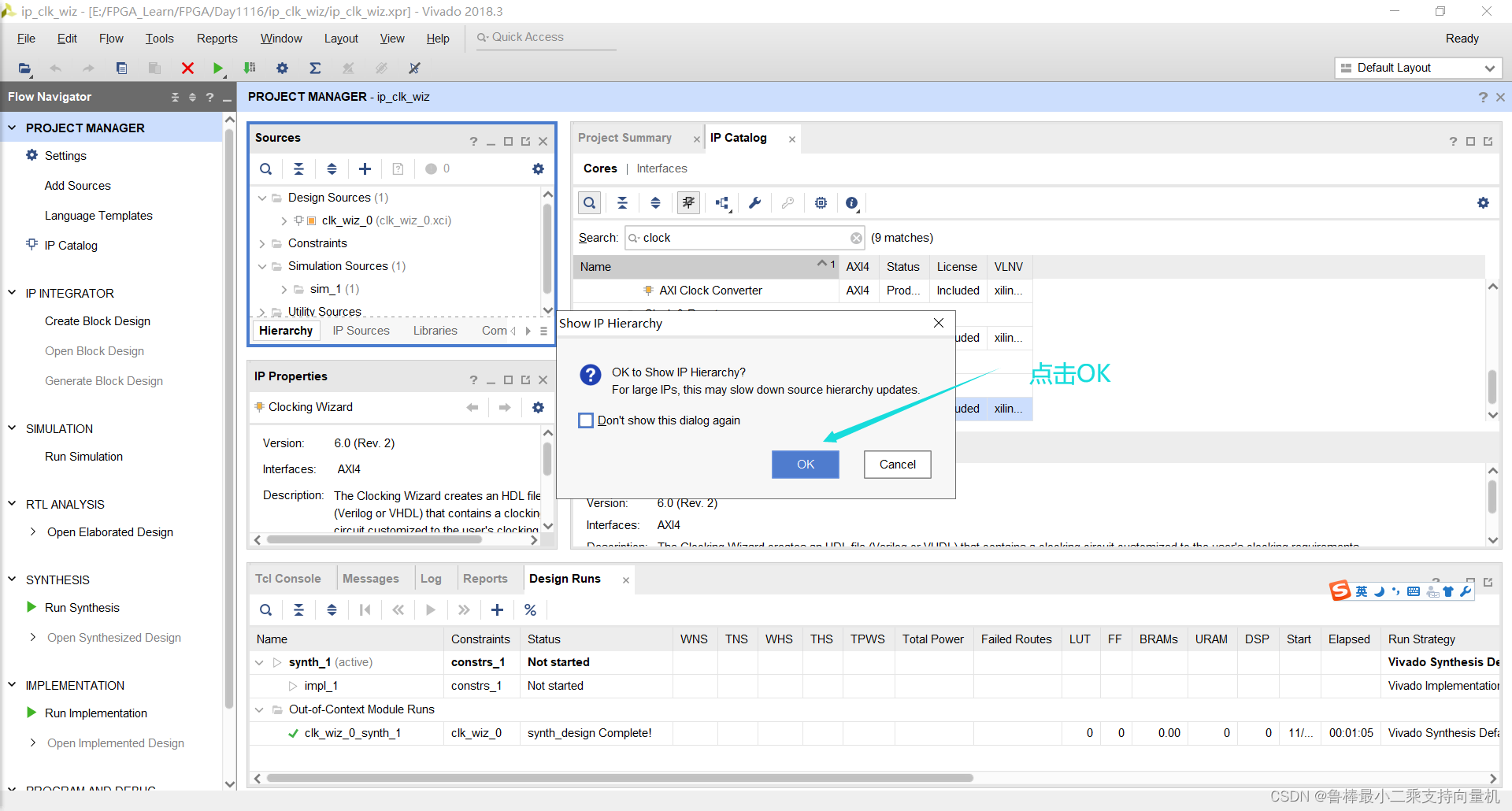The width and height of the screenshot is (1512, 811).
Task: Click IP Properties horizontal scrollbar
Action: [374, 540]
